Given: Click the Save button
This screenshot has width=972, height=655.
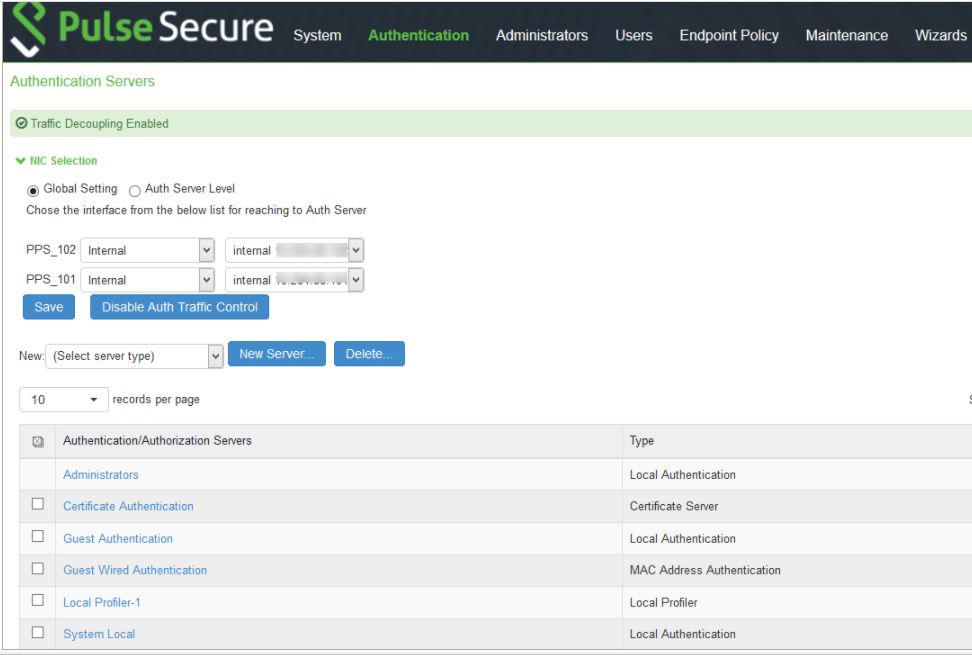Looking at the screenshot, I should (x=48, y=307).
